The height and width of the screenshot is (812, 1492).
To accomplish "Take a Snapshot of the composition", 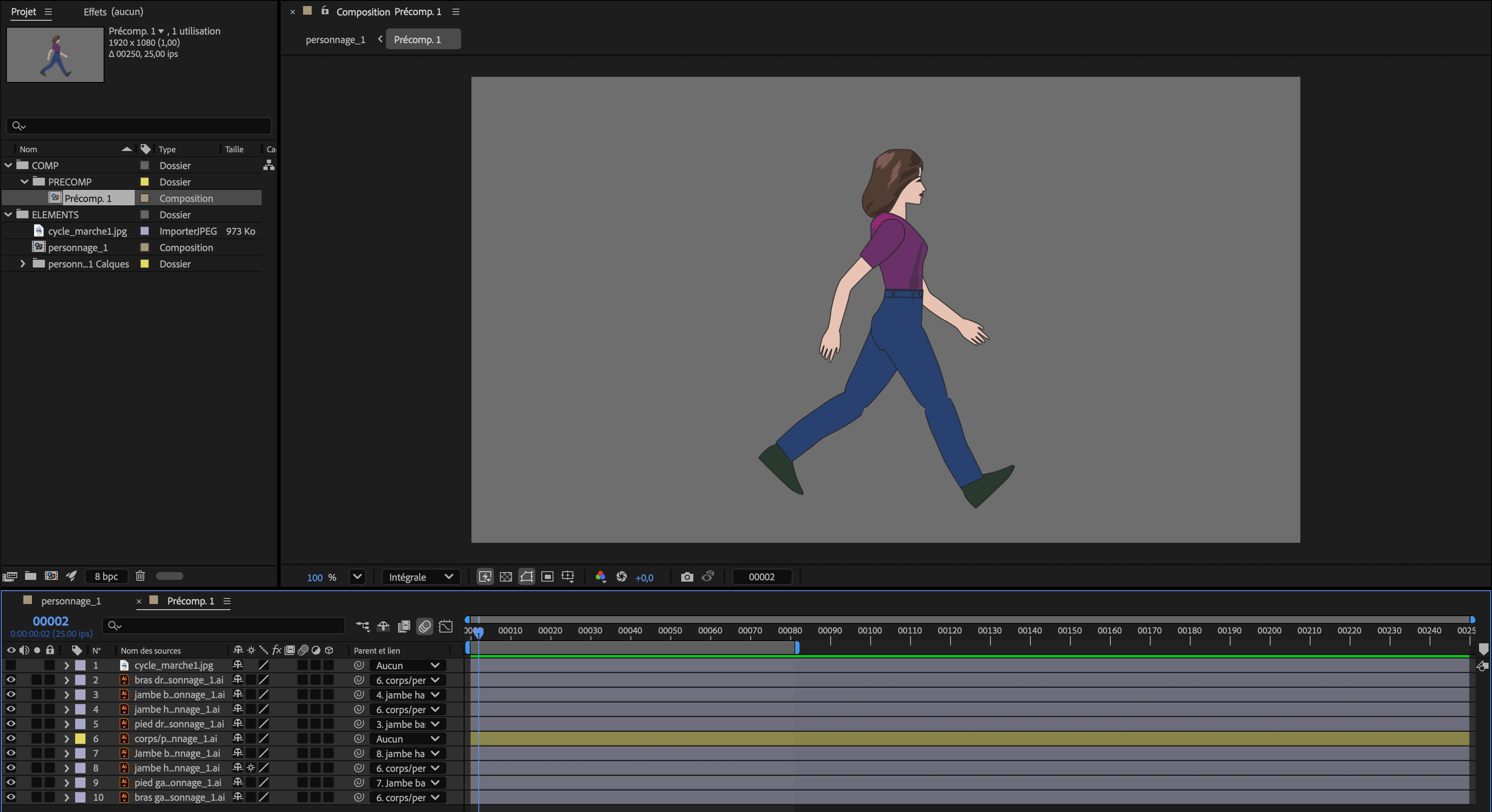I will 687,577.
